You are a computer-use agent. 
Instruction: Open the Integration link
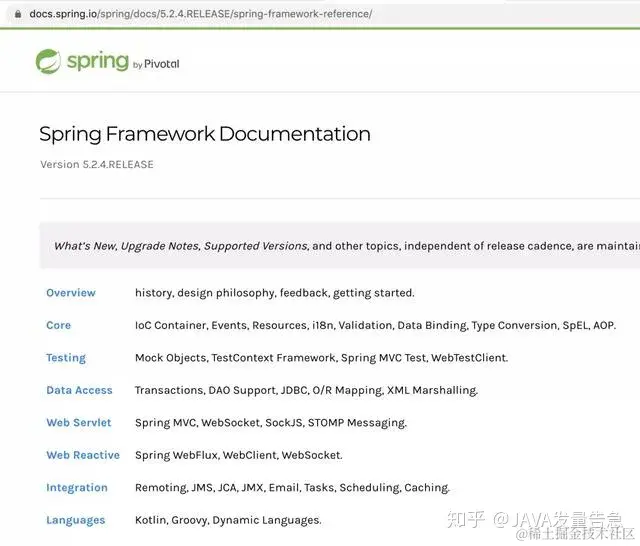[x=77, y=488]
